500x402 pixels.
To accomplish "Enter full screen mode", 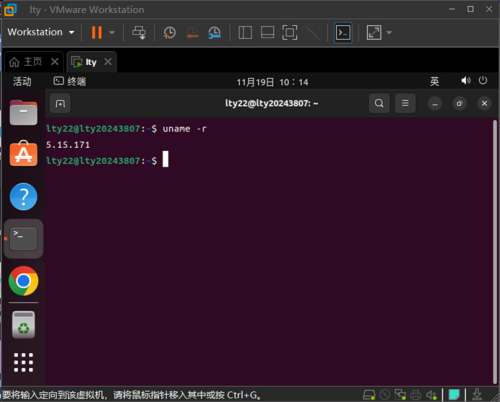I will pos(290,33).
